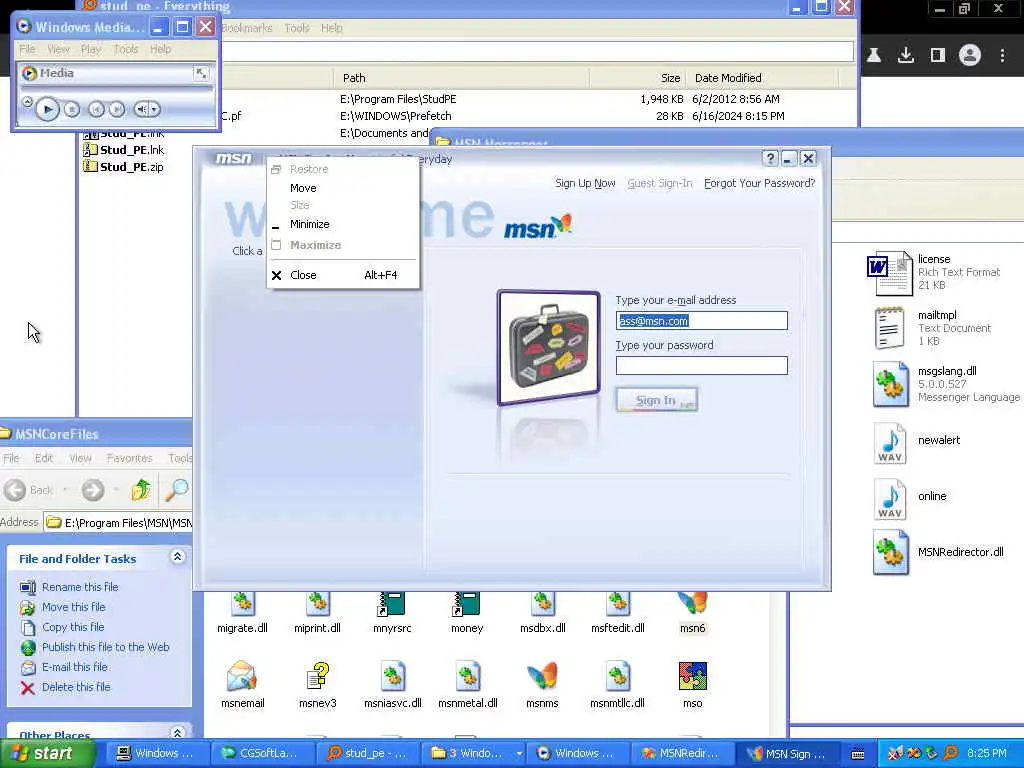Click Rename this file task
This screenshot has height=768, width=1024.
pyautogui.click(x=80, y=587)
